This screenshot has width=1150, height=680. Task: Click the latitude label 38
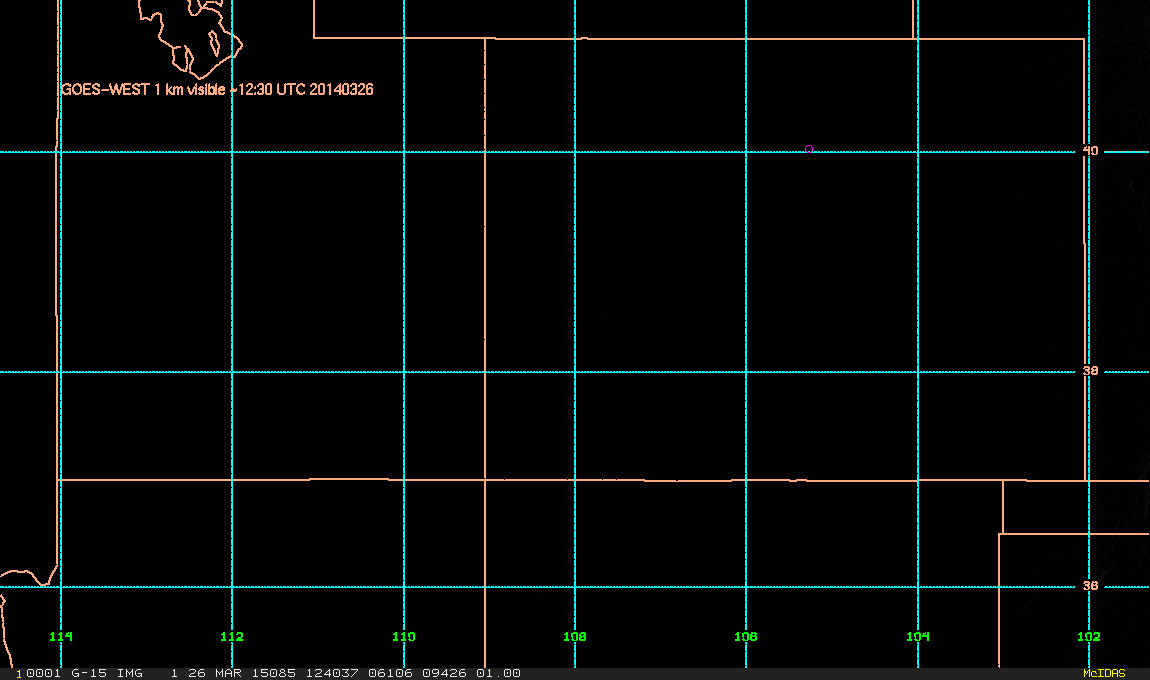1091,371
